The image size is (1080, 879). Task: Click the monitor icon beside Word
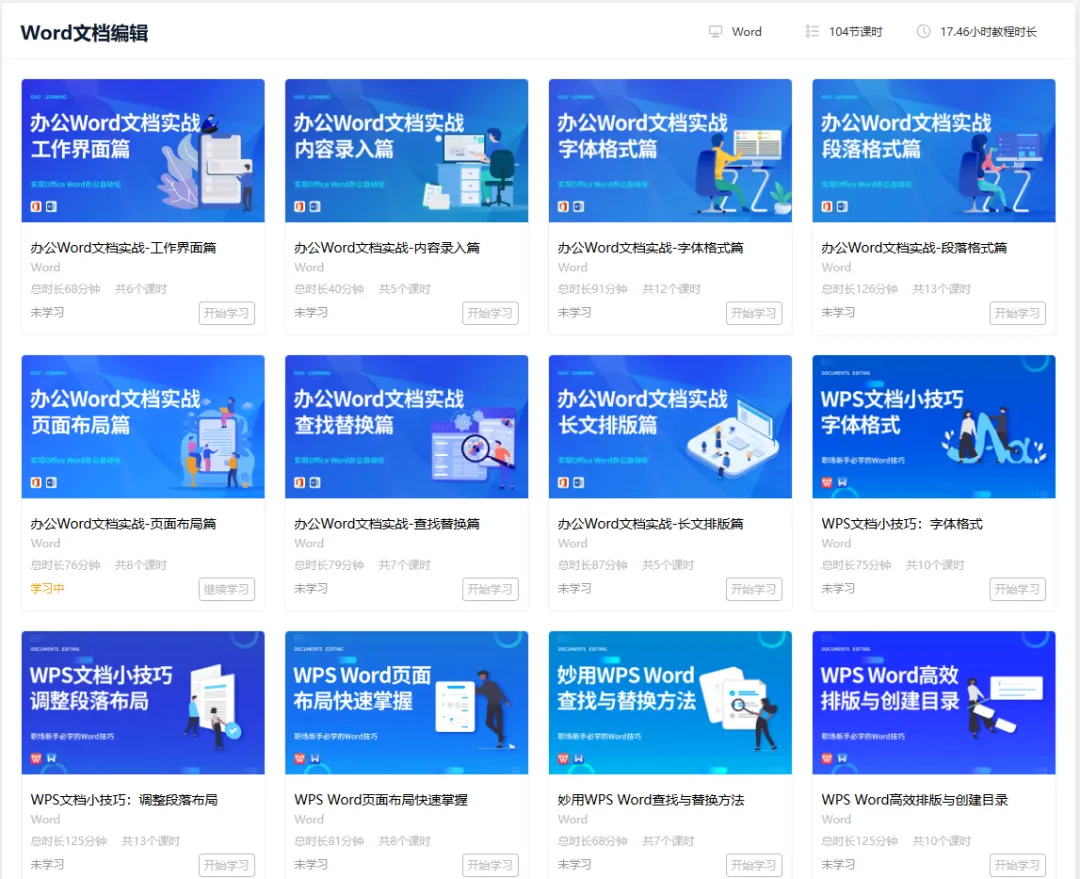click(x=716, y=32)
